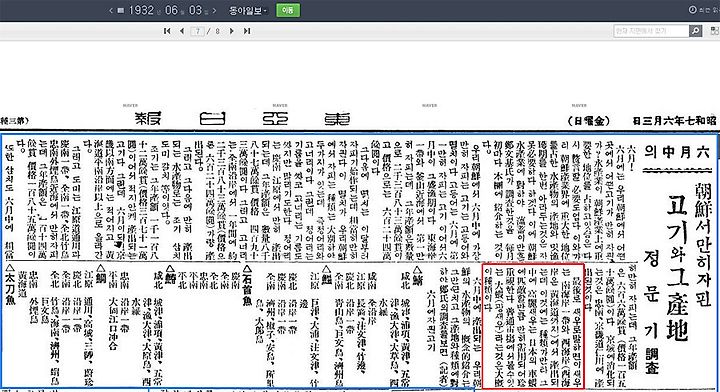Go to the next date arrow
Image resolution: width=720 pixels, height=392 pixels.
coord(214,10)
